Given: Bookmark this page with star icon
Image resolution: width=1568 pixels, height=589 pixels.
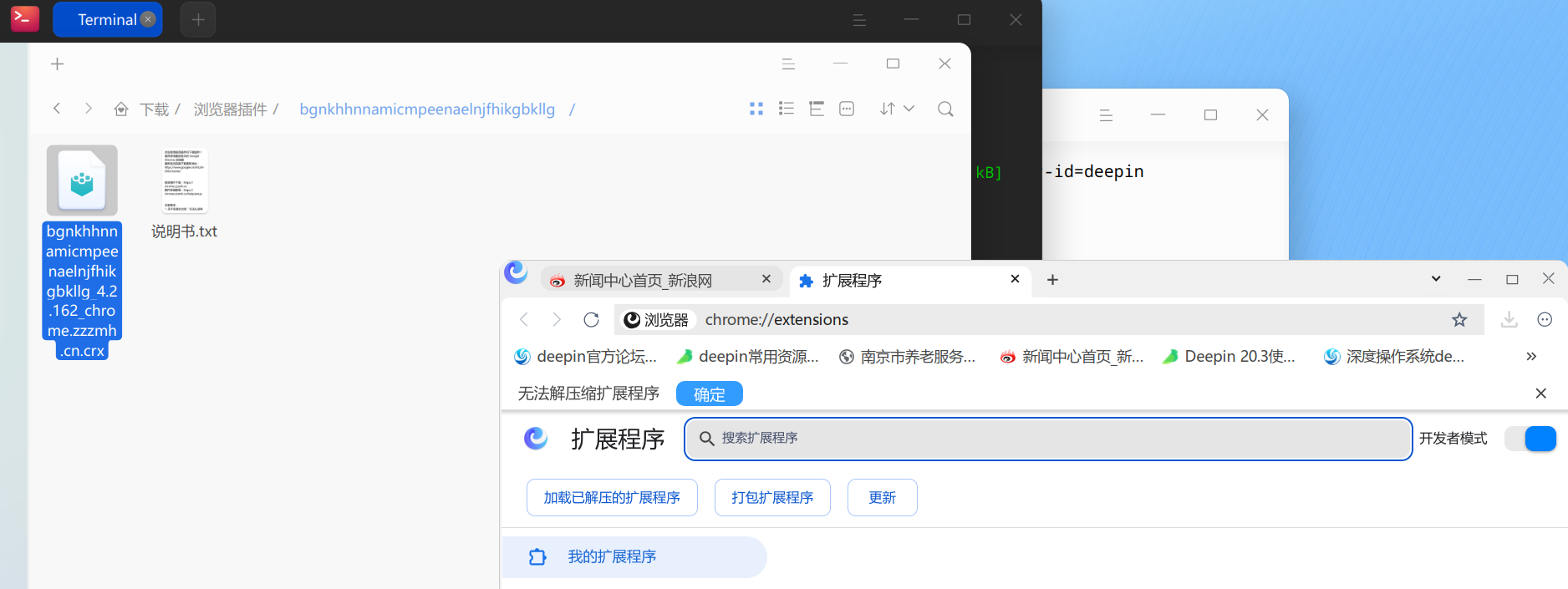Looking at the screenshot, I should (1459, 319).
